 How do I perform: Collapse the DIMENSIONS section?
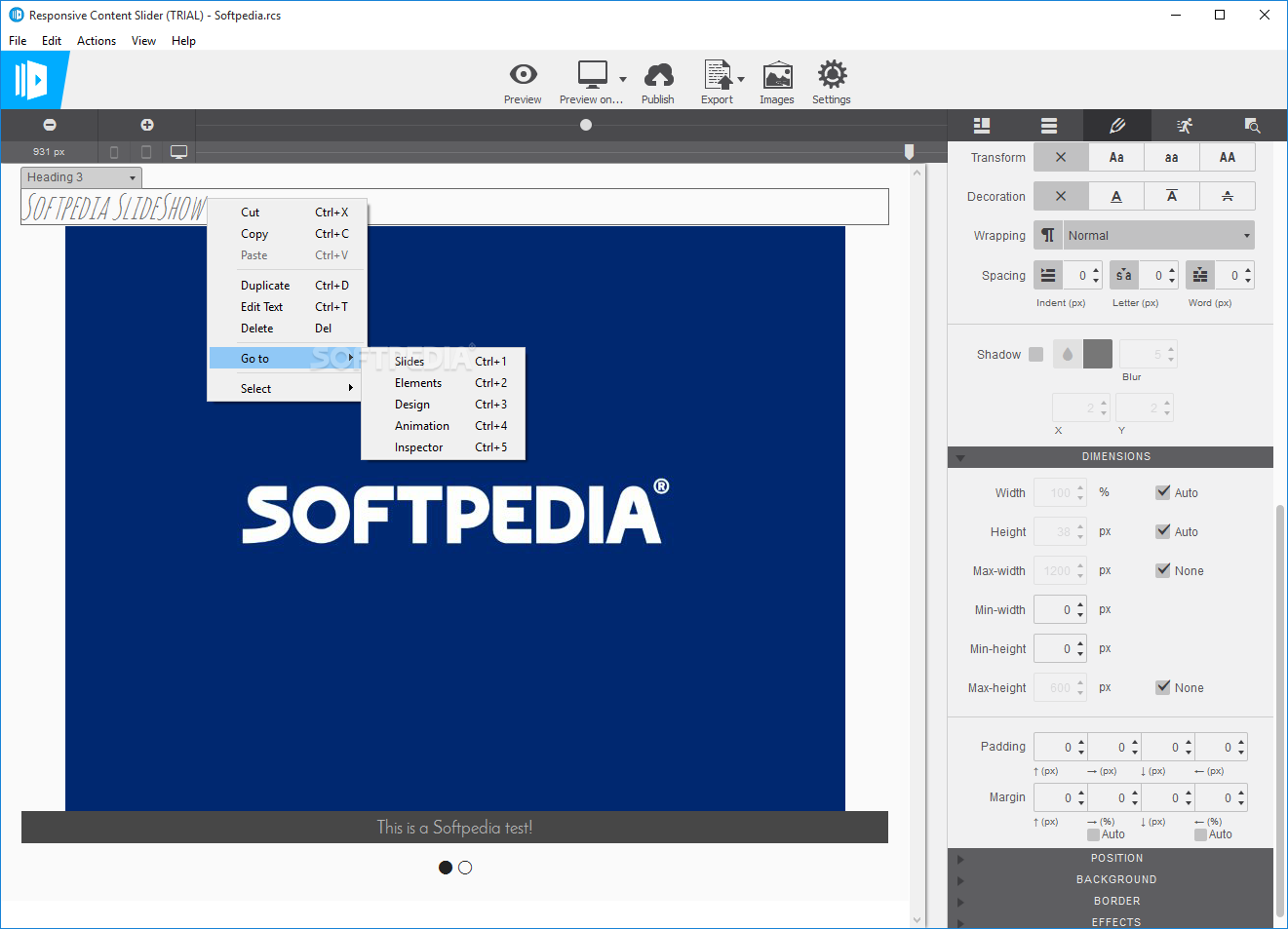[x=1111, y=457]
